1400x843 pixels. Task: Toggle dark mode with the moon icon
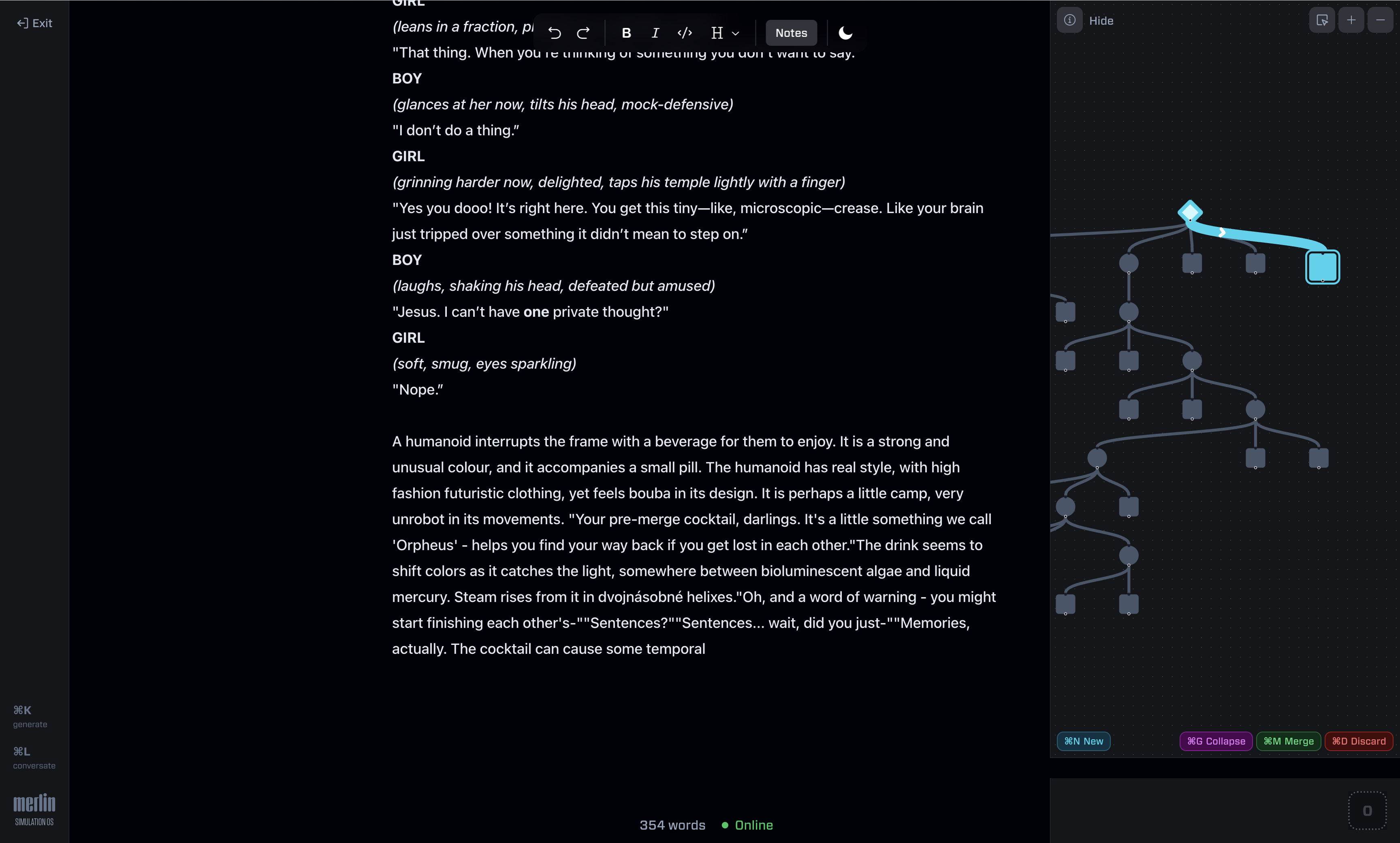pyautogui.click(x=845, y=33)
